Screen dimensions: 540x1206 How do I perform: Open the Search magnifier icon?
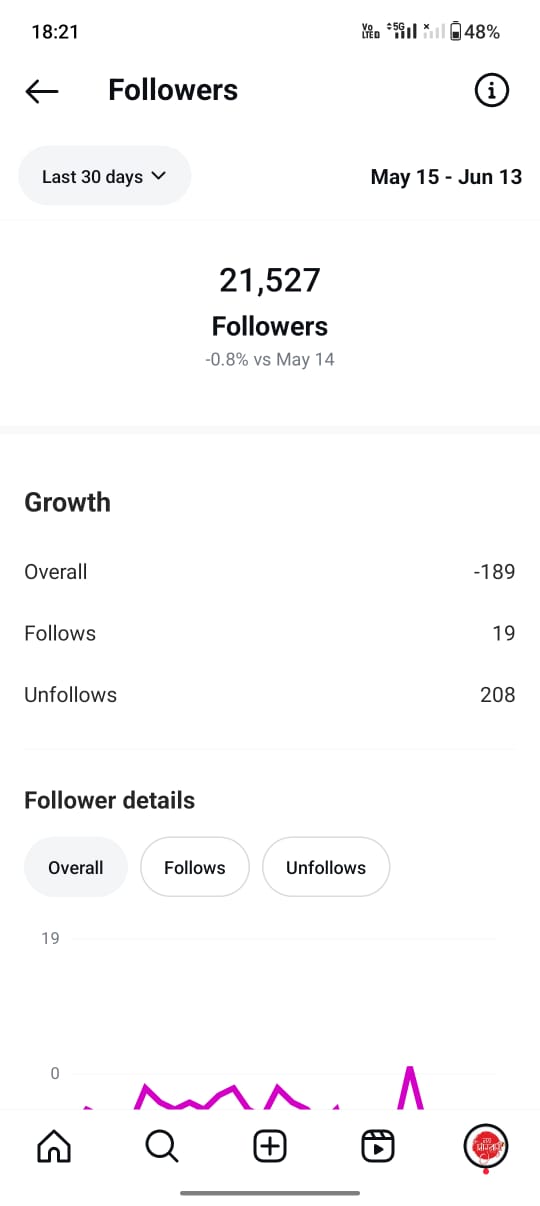coord(162,1146)
